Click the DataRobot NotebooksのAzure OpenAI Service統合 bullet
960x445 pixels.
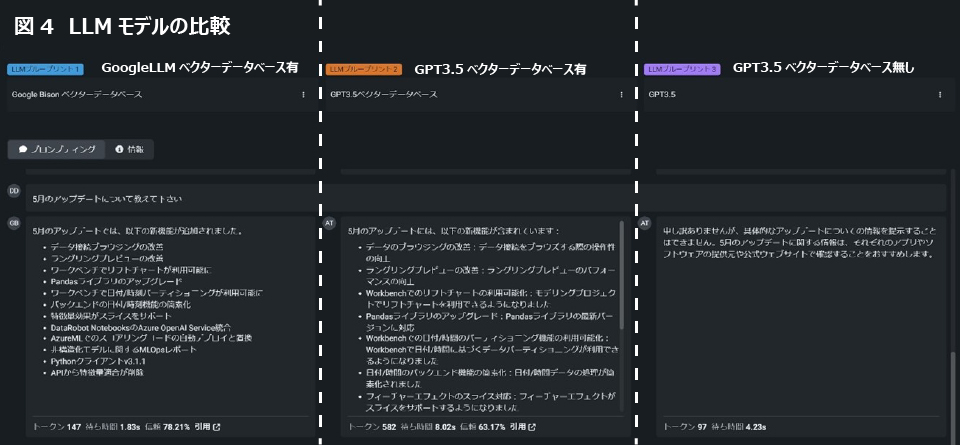point(140,328)
